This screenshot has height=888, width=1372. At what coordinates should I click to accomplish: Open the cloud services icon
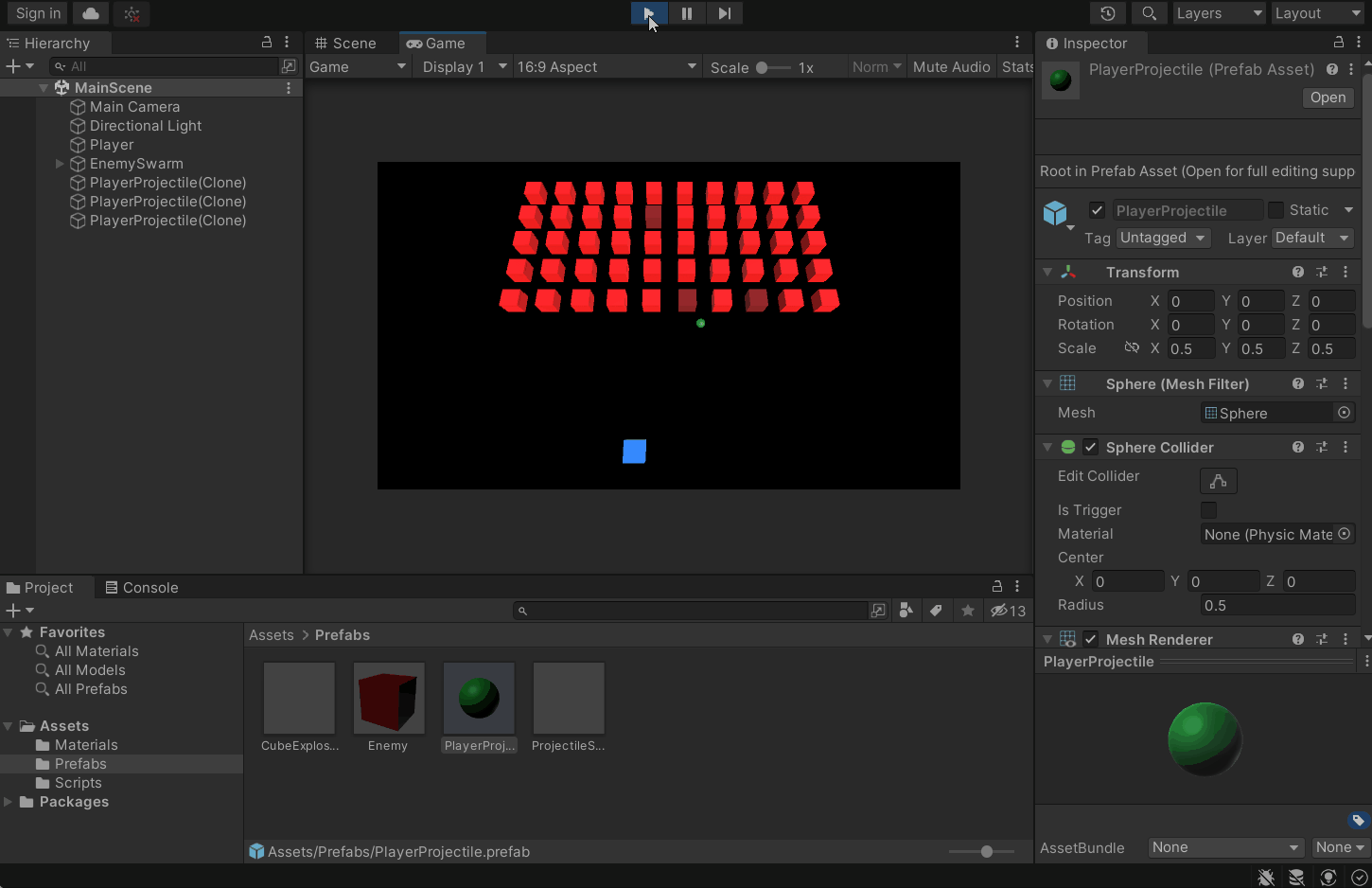pos(91,13)
